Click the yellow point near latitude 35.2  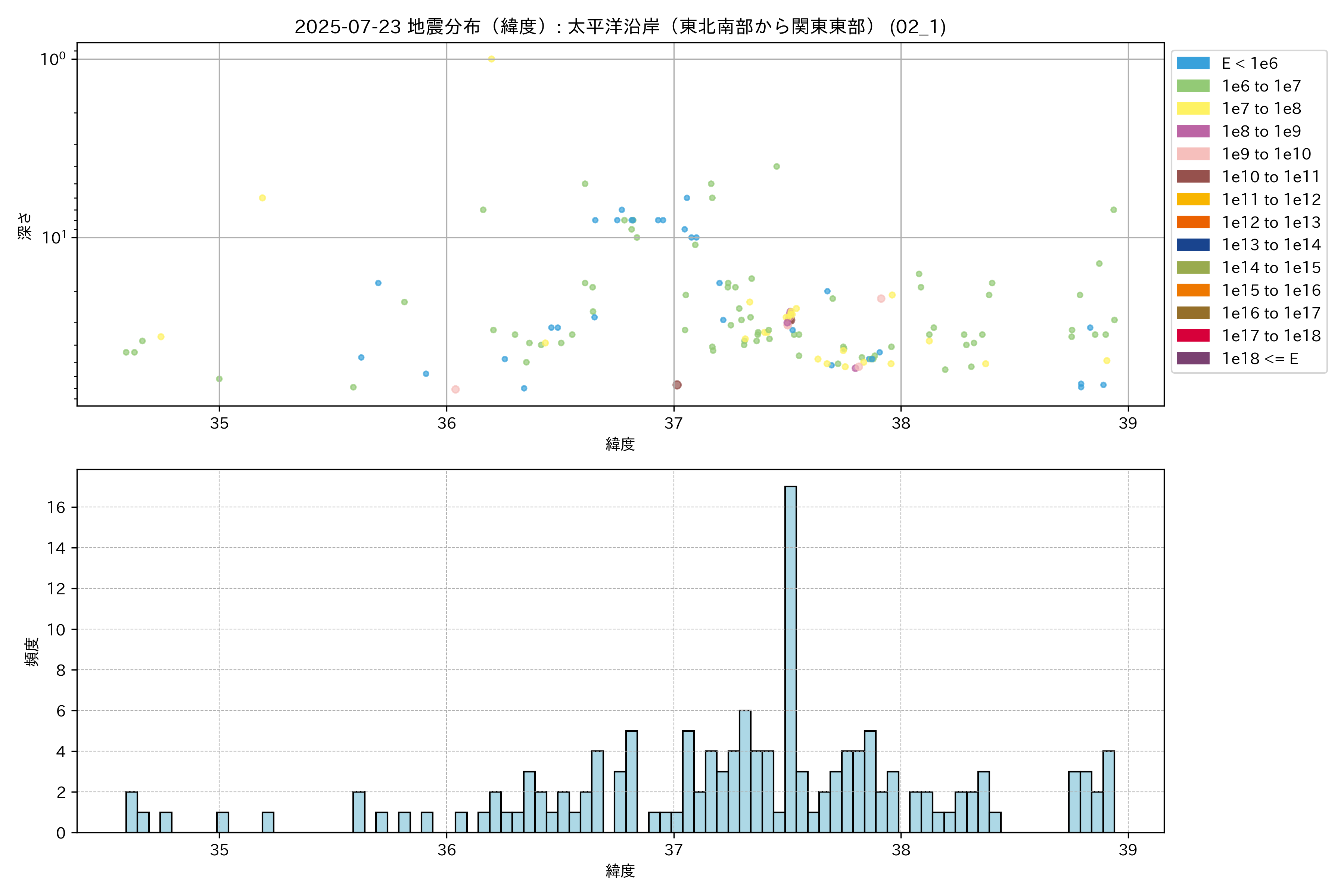(x=262, y=198)
